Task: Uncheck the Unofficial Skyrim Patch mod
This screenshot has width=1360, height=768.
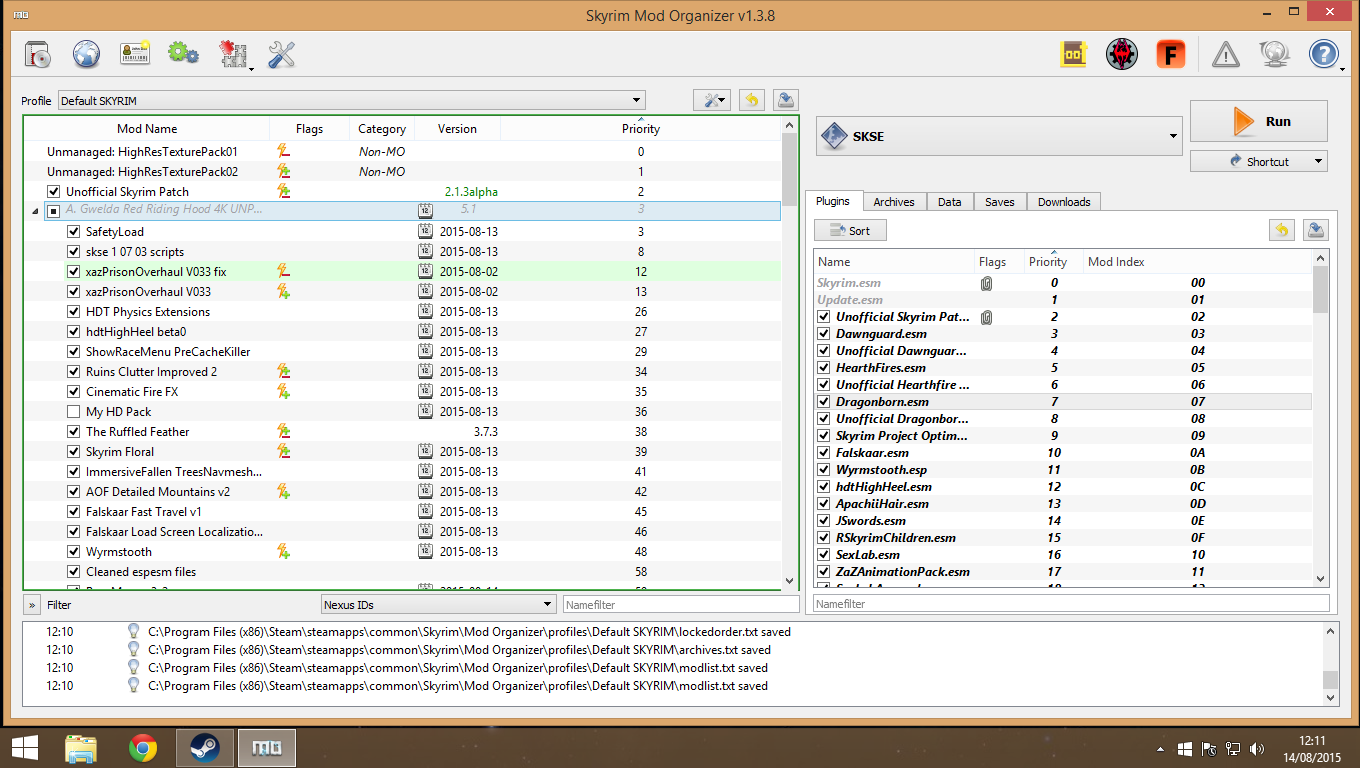Action: click(54, 192)
